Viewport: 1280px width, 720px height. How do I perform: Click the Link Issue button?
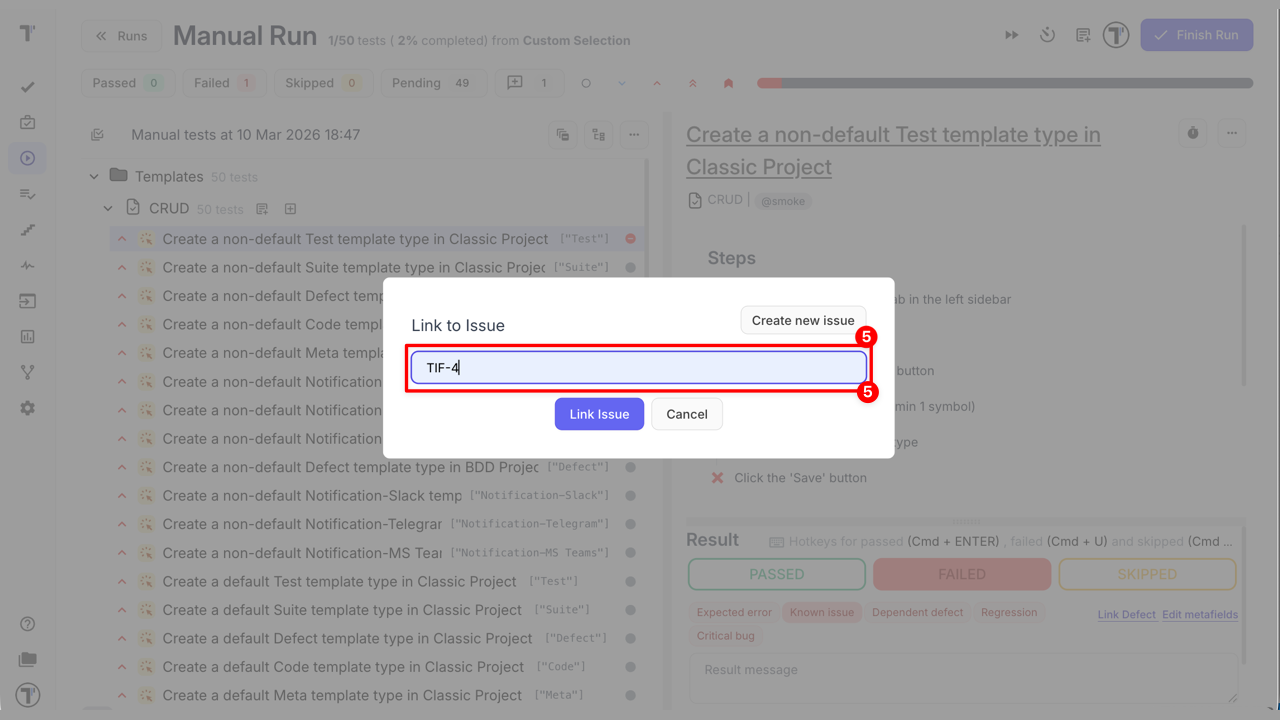(x=599, y=413)
